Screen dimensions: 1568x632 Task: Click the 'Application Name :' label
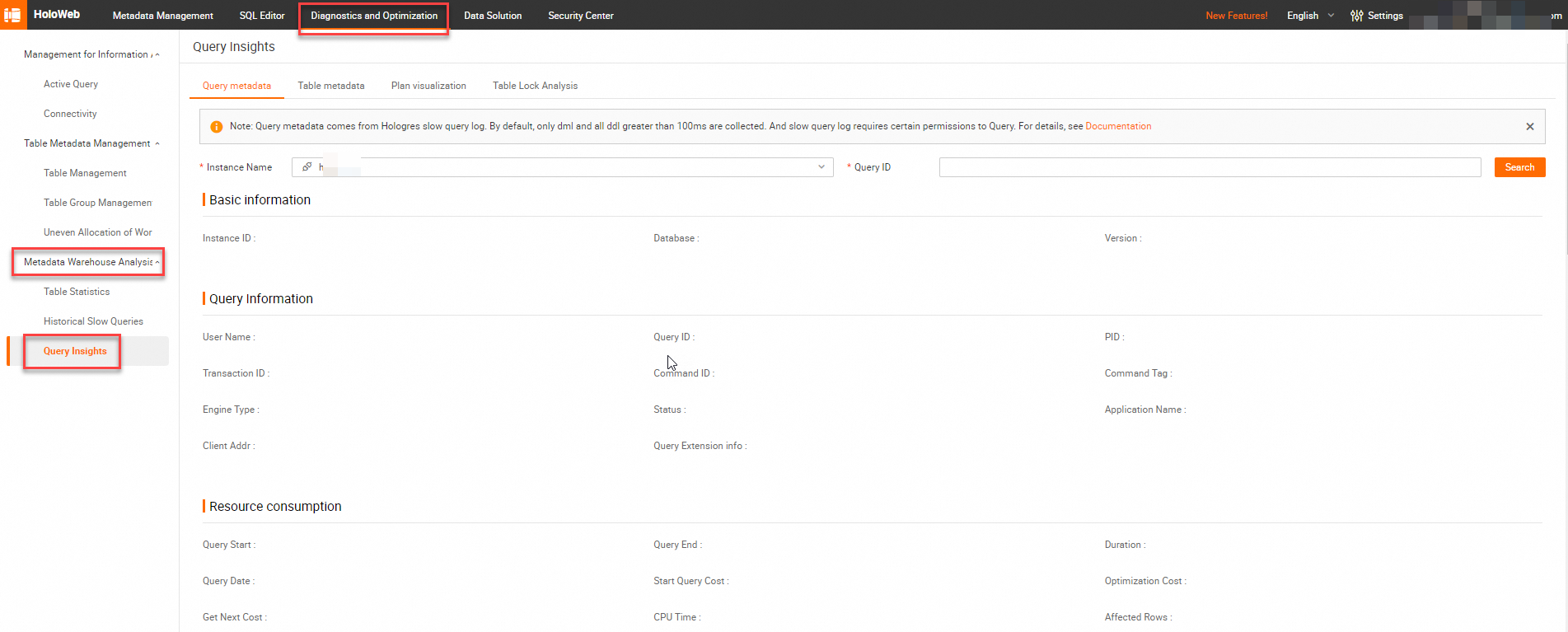click(x=1145, y=410)
